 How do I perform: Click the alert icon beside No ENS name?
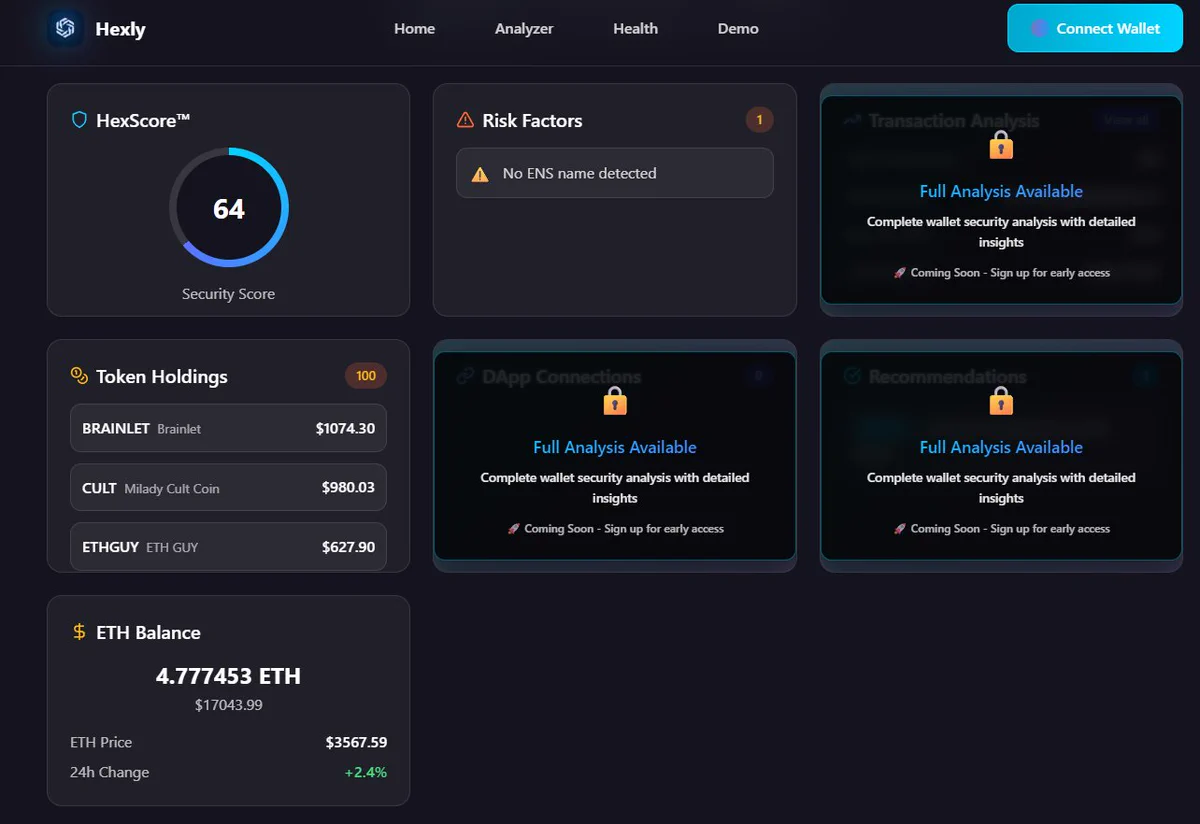(481, 173)
